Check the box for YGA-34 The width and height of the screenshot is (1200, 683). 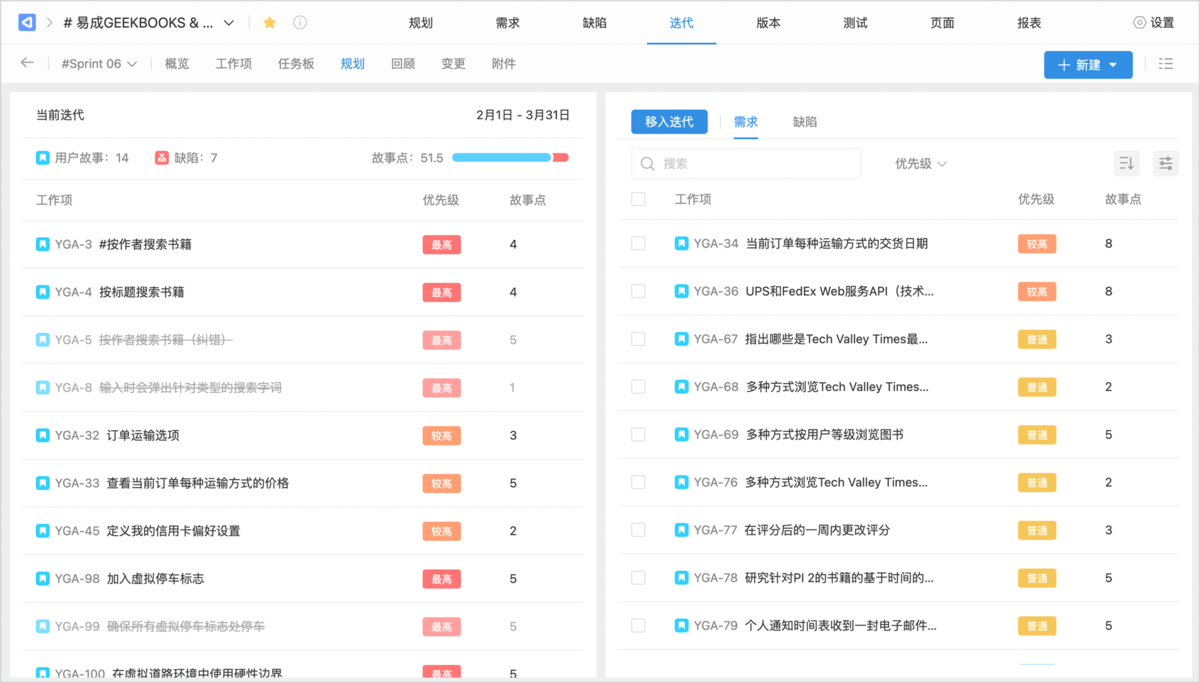point(638,243)
